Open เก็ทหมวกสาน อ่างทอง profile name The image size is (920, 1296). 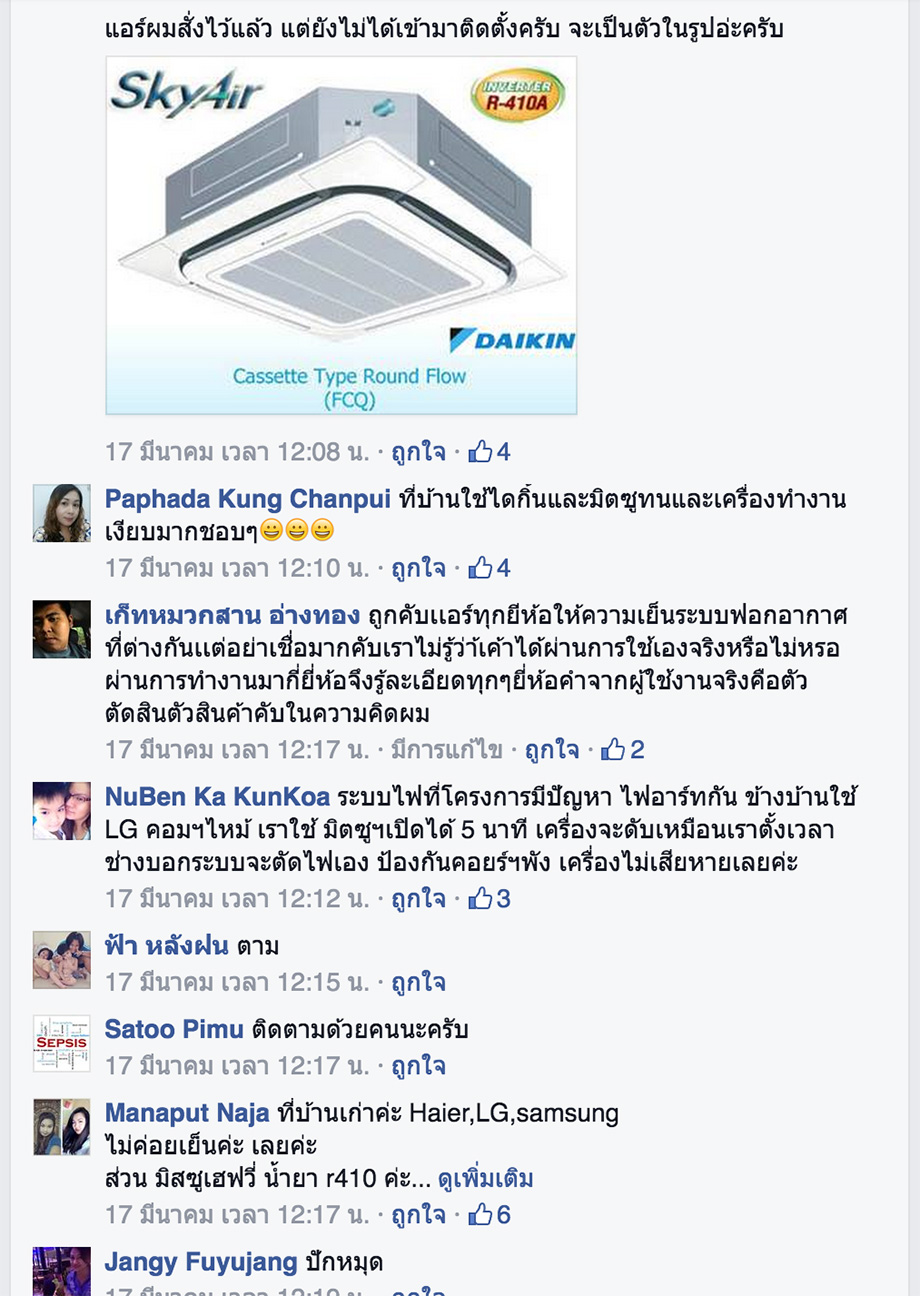(x=232, y=614)
